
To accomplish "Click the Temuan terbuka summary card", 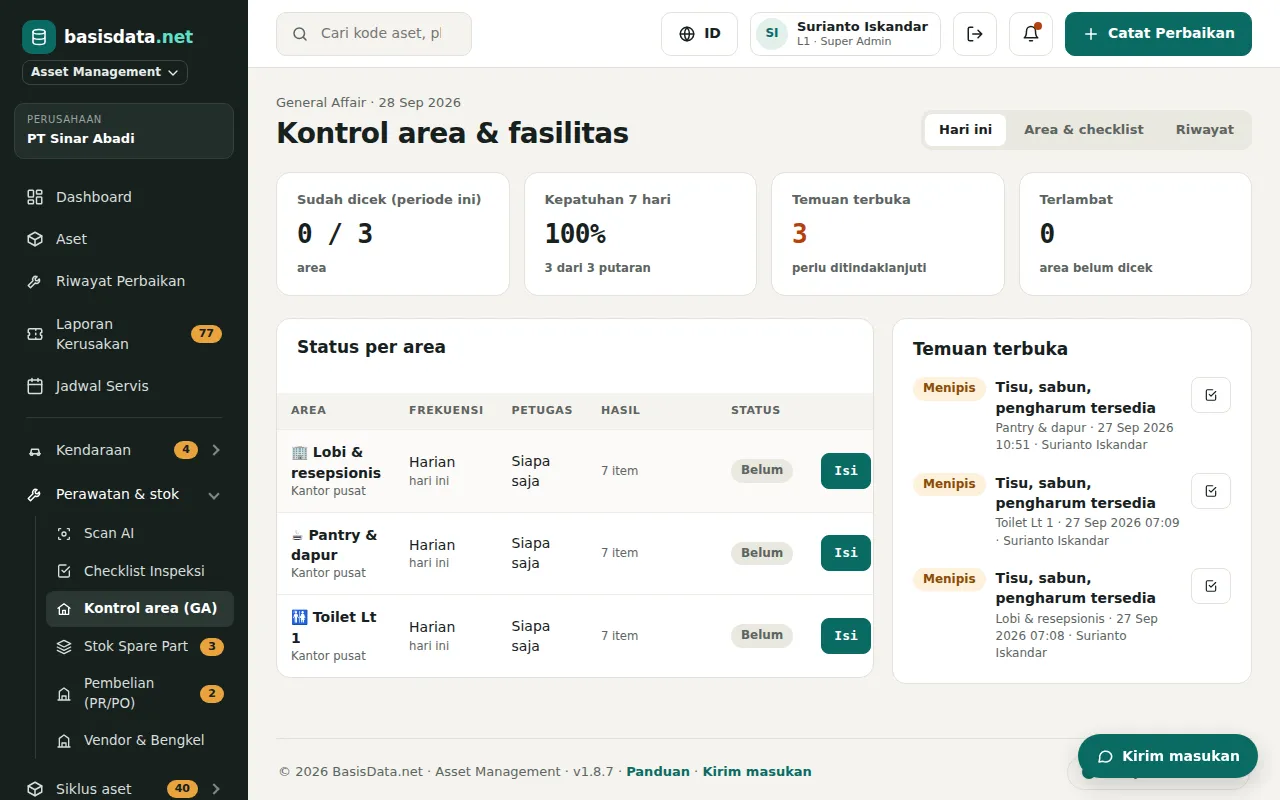I will click(x=888, y=234).
